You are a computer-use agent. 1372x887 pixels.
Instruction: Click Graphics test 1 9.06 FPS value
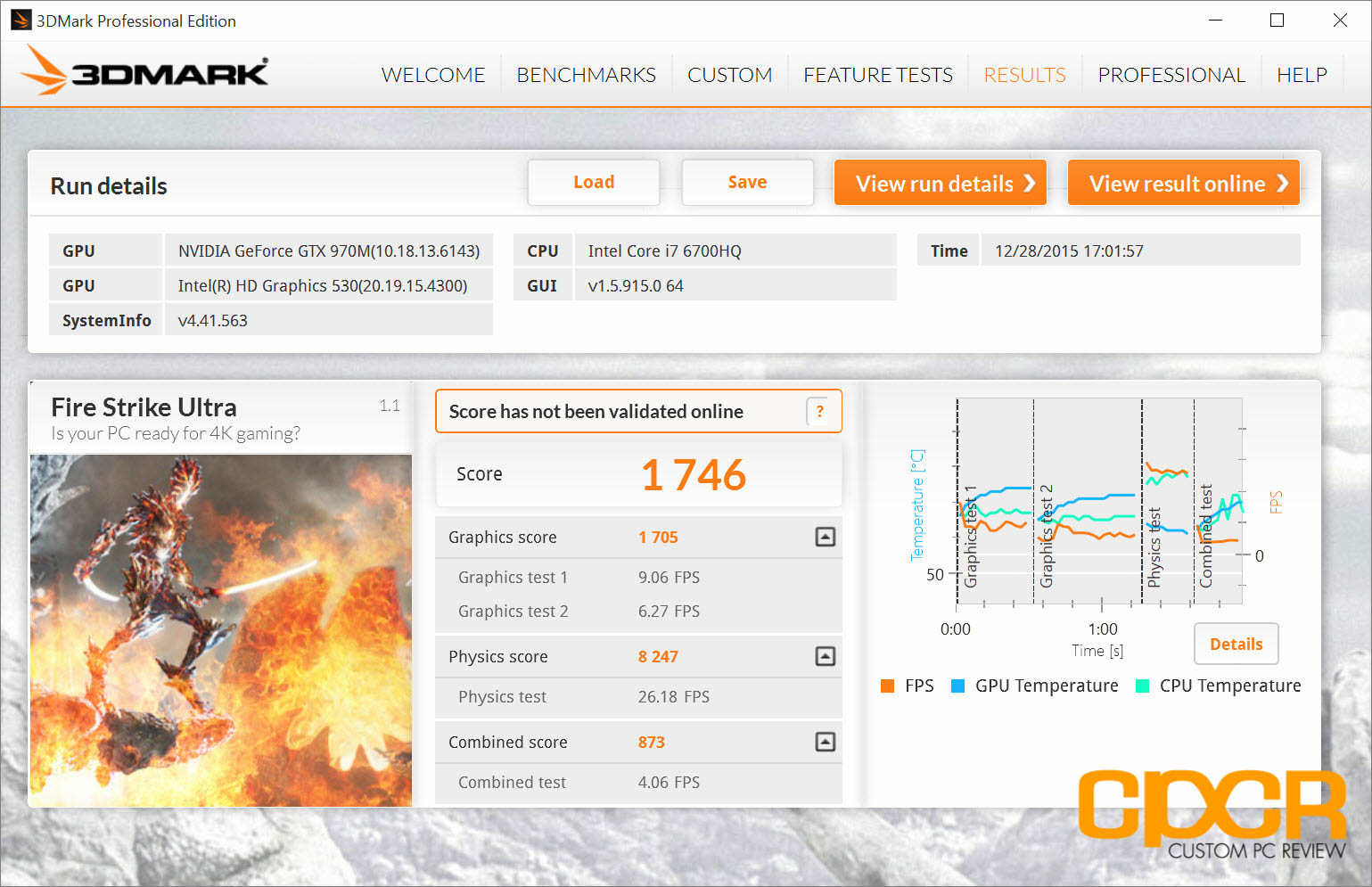click(669, 578)
